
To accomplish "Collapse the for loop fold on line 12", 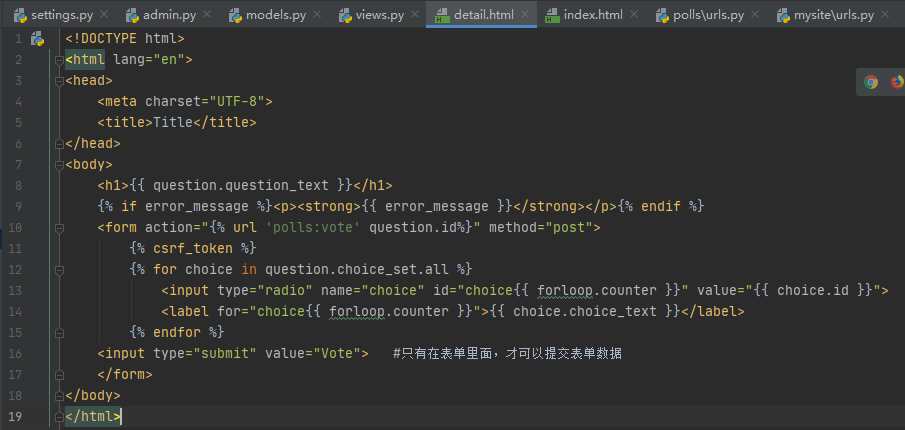I will (x=58, y=269).
